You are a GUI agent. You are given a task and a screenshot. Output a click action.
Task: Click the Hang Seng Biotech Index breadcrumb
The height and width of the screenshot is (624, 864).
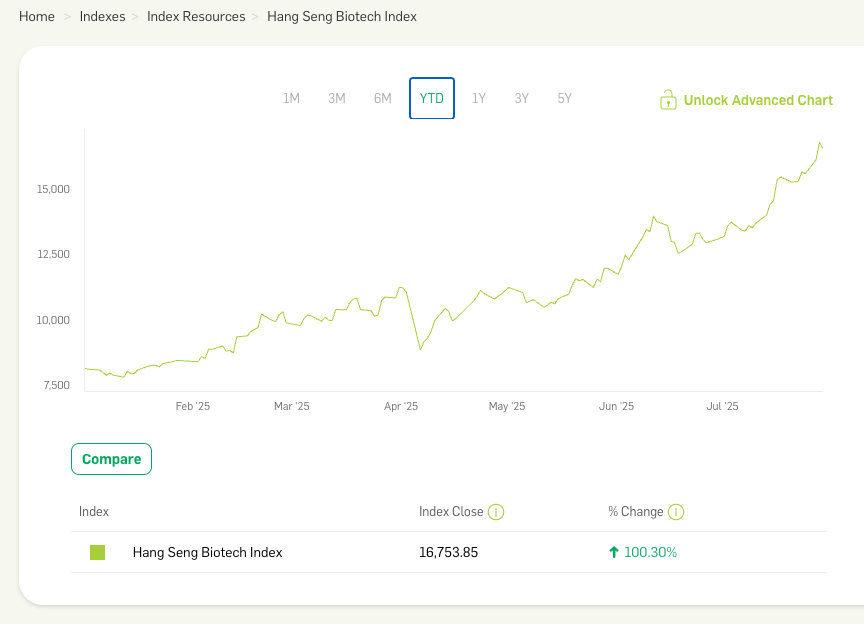pyautogui.click(x=342, y=17)
